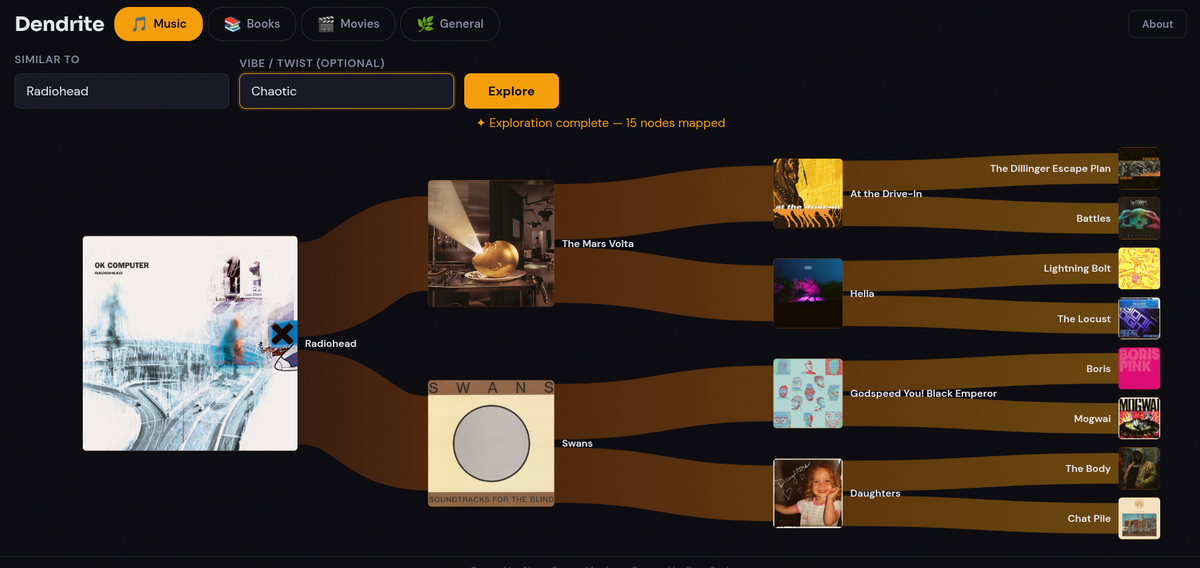Image resolution: width=1200 pixels, height=568 pixels.
Task: Click the Godspeed You! Black Emperor cover
Action: (x=807, y=393)
